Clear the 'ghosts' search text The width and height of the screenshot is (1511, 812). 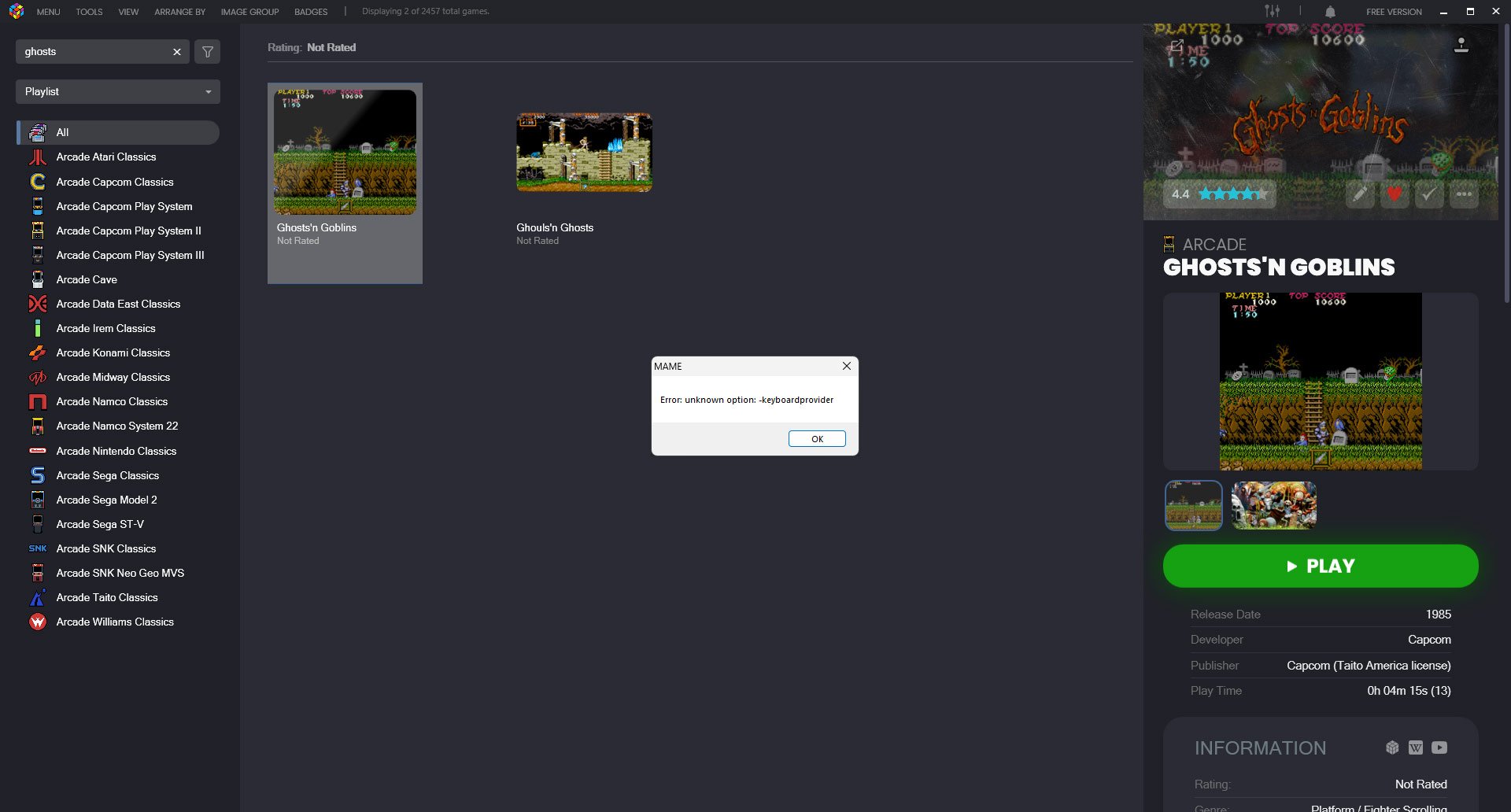(177, 52)
